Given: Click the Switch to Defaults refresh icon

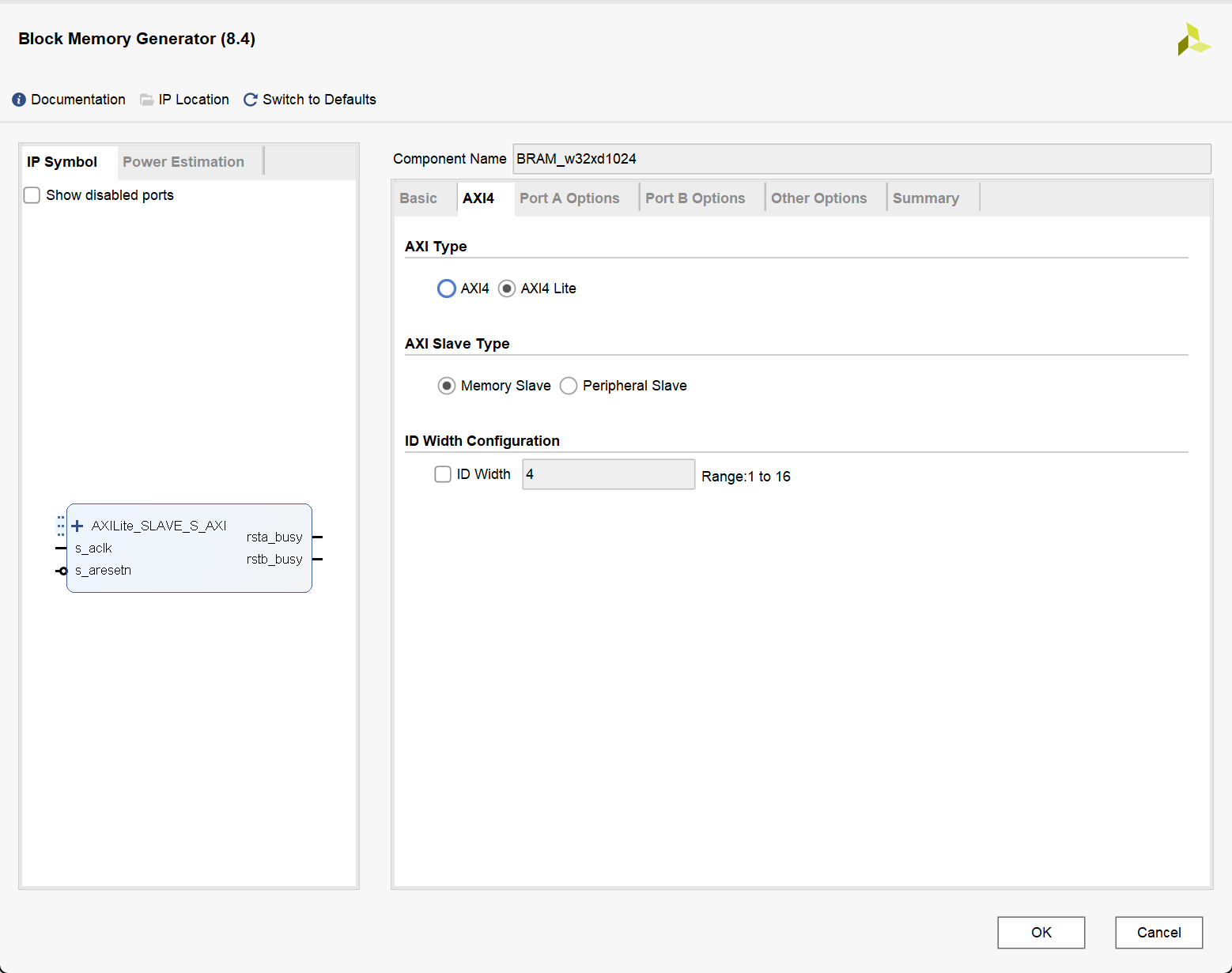Looking at the screenshot, I should 251,100.
